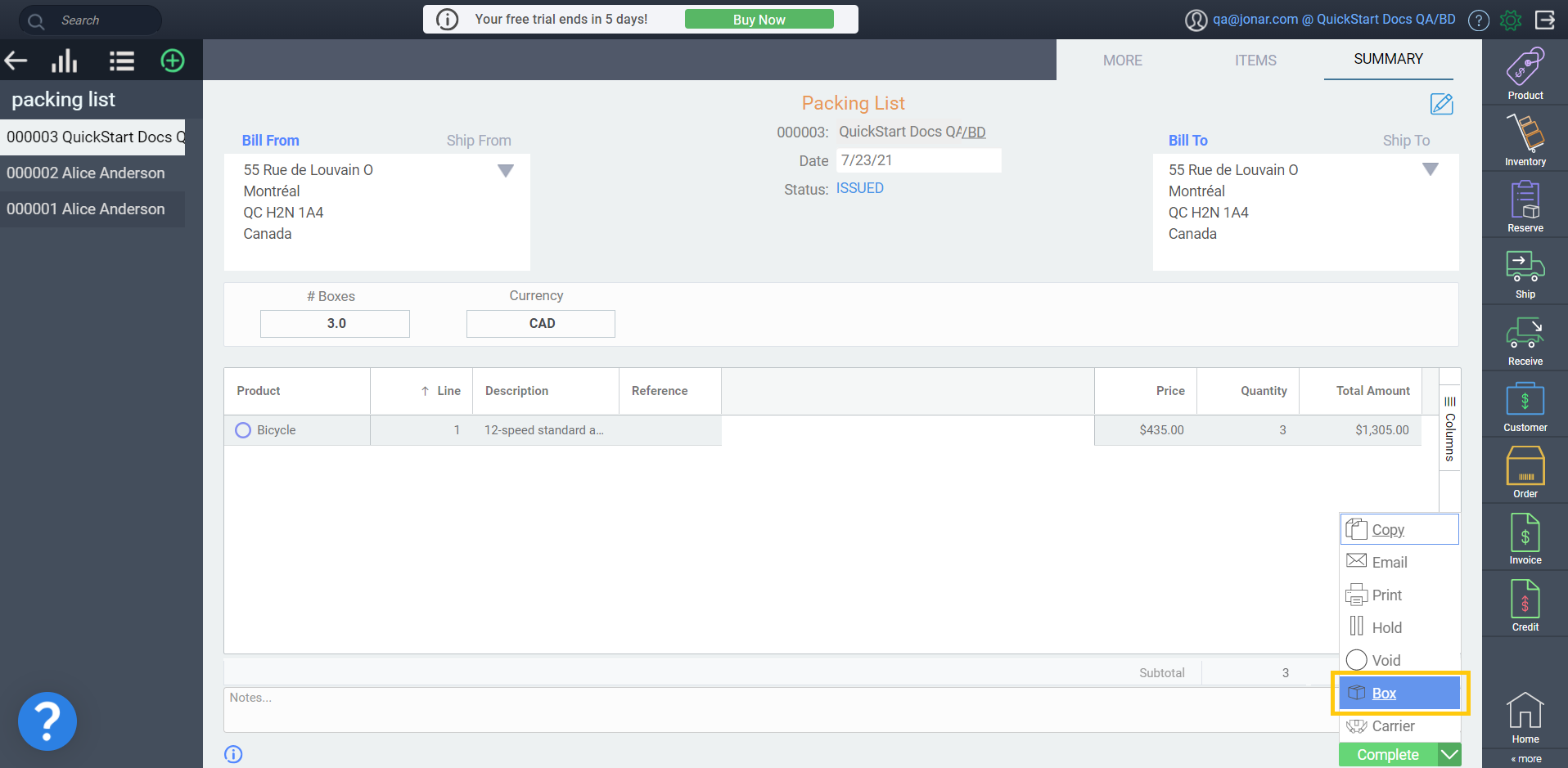Add new packing list plus icon

(x=173, y=61)
